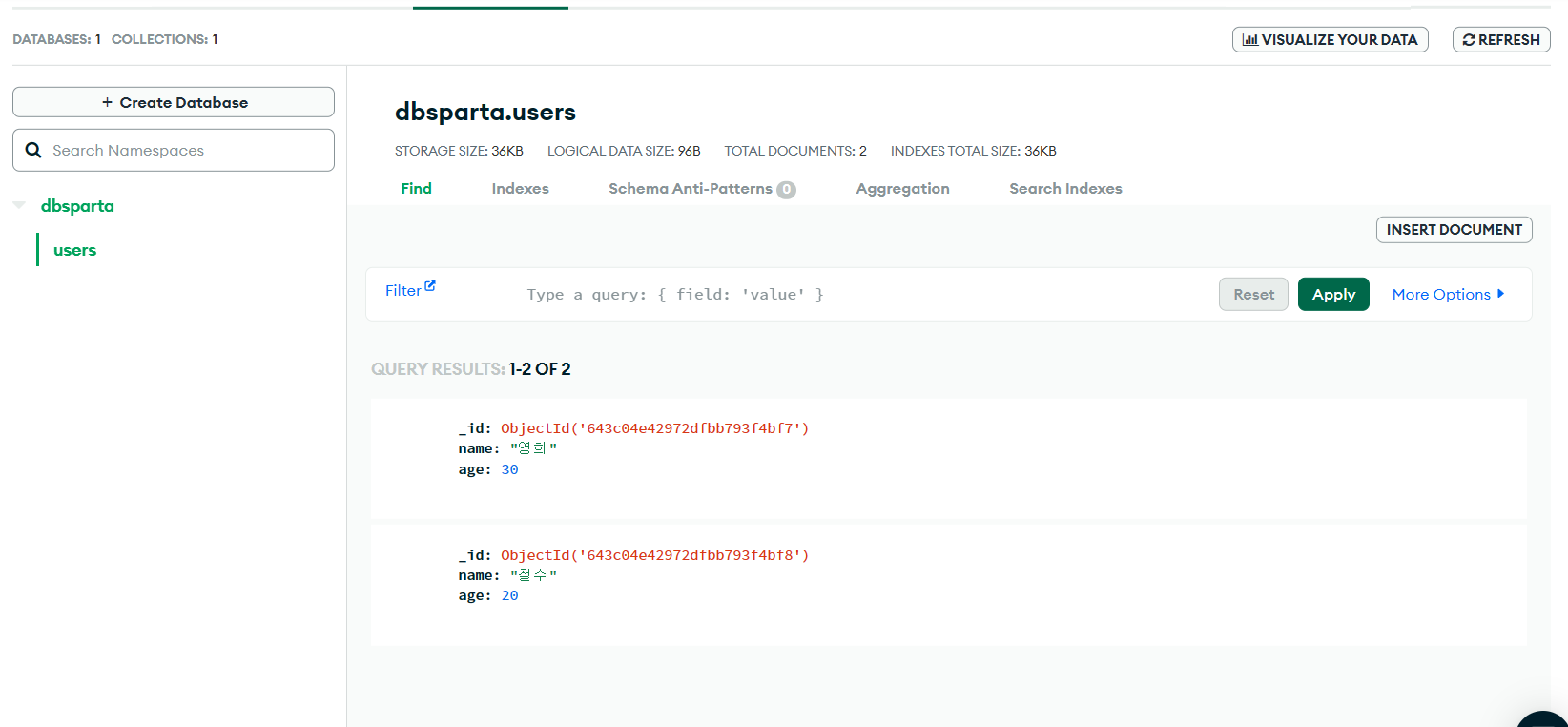The height and width of the screenshot is (727, 1568).
Task: Select the dbsparta database
Action: tap(77, 206)
